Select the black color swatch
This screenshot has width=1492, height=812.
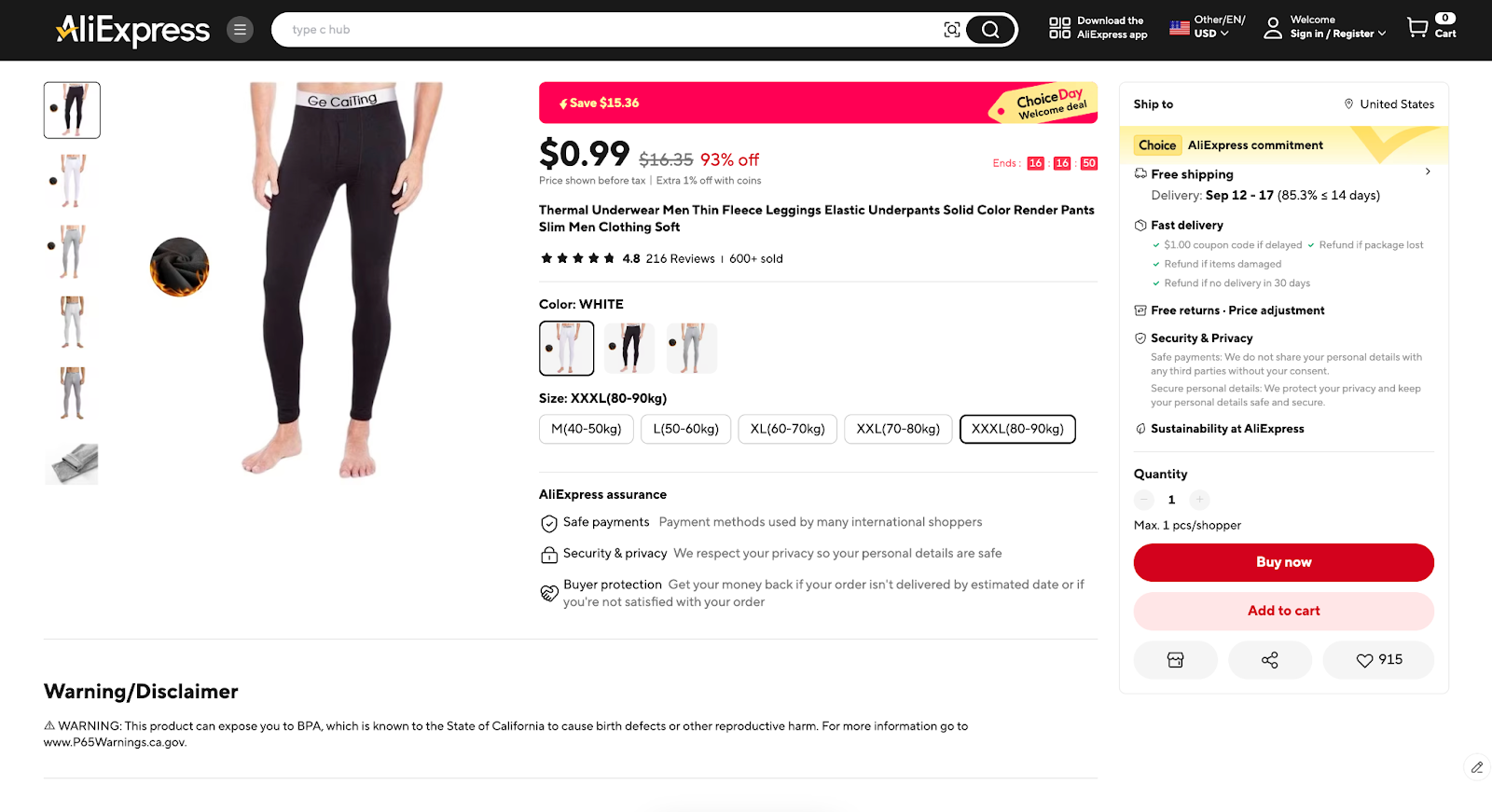(629, 347)
